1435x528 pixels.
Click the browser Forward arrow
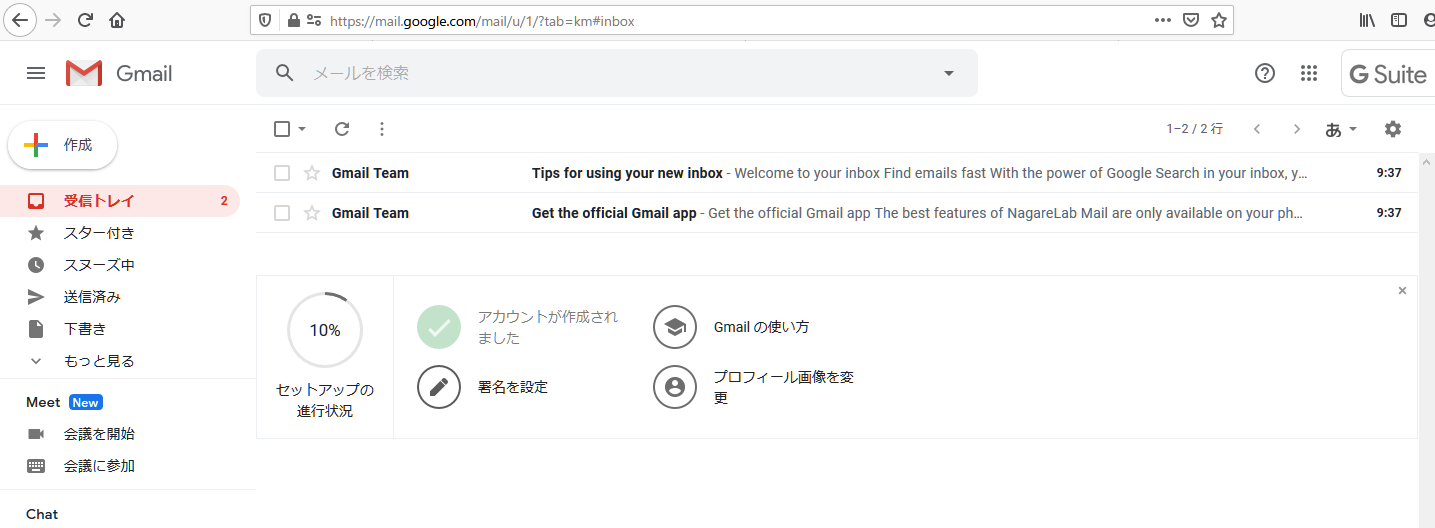54,20
